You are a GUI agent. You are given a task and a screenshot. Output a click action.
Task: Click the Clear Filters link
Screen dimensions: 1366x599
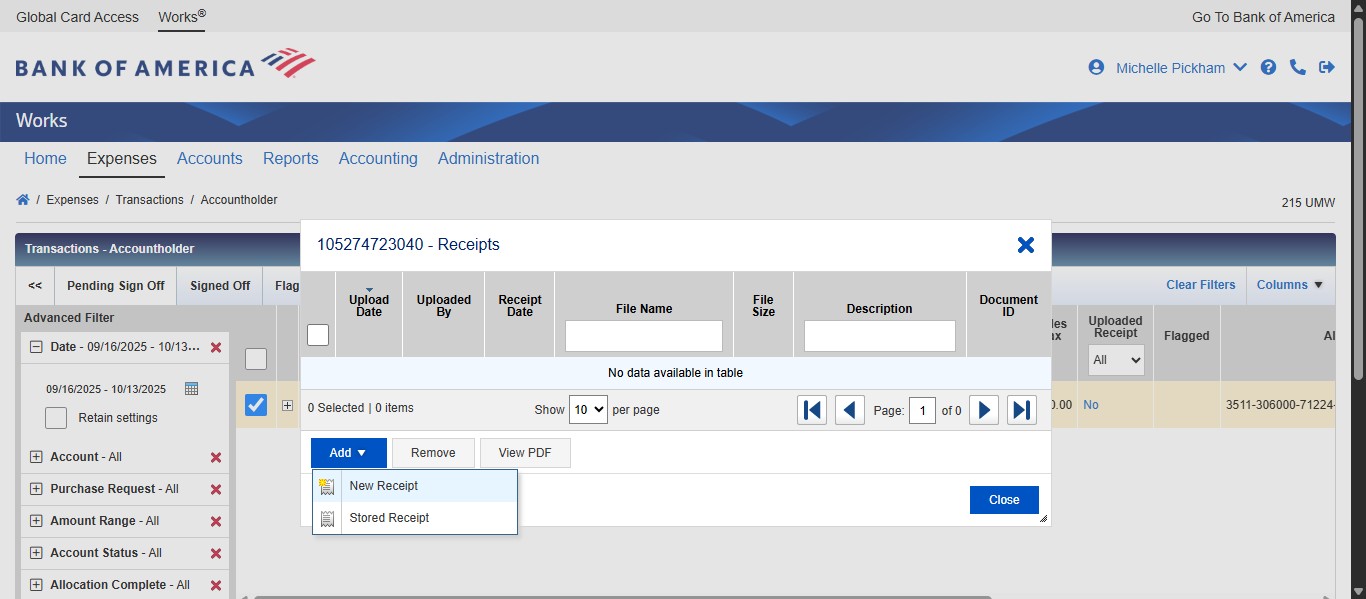coord(1200,285)
